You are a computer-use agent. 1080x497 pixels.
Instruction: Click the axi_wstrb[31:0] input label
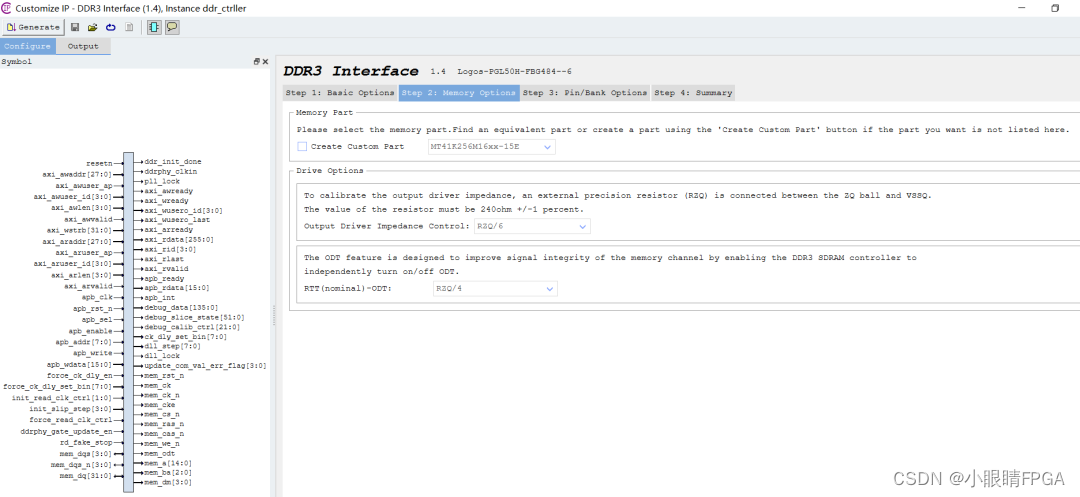click(79, 231)
